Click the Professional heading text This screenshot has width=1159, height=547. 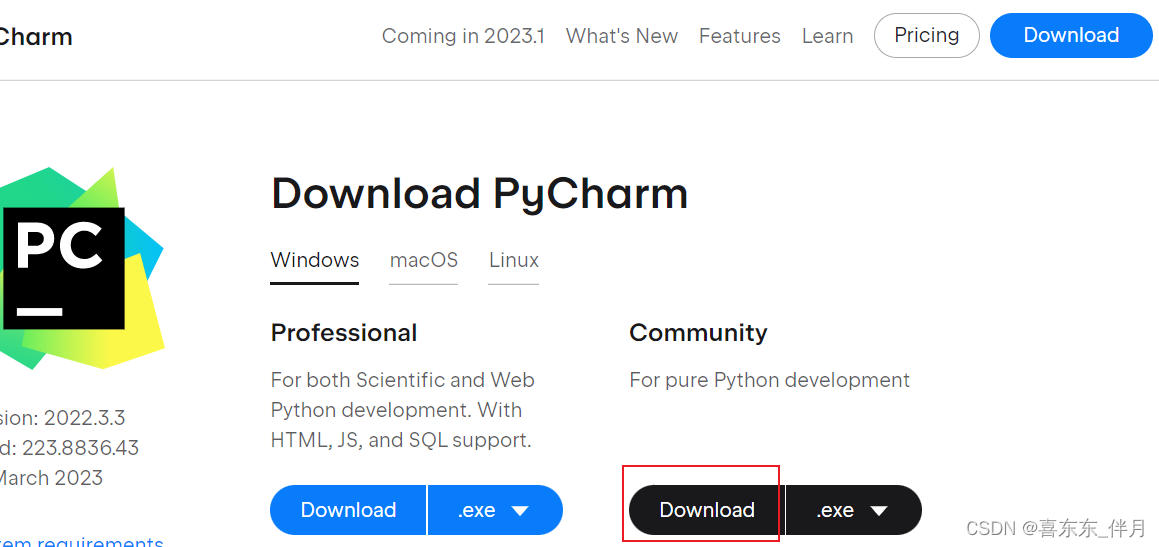(344, 333)
